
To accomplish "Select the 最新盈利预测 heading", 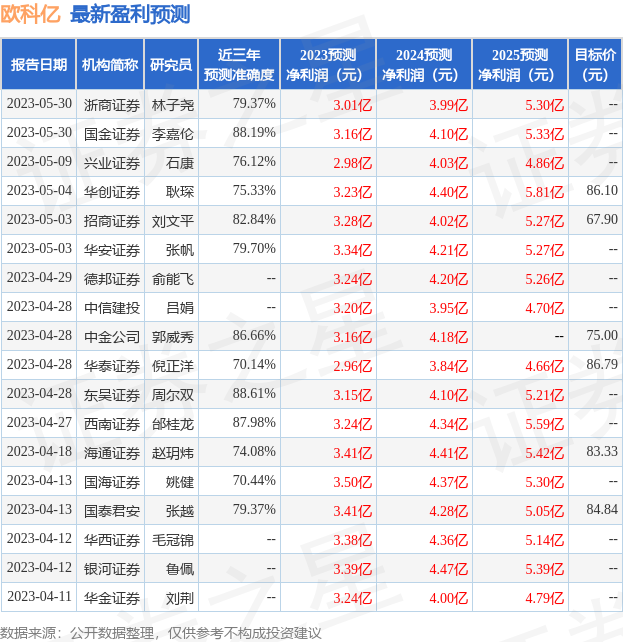I will [130, 14].
